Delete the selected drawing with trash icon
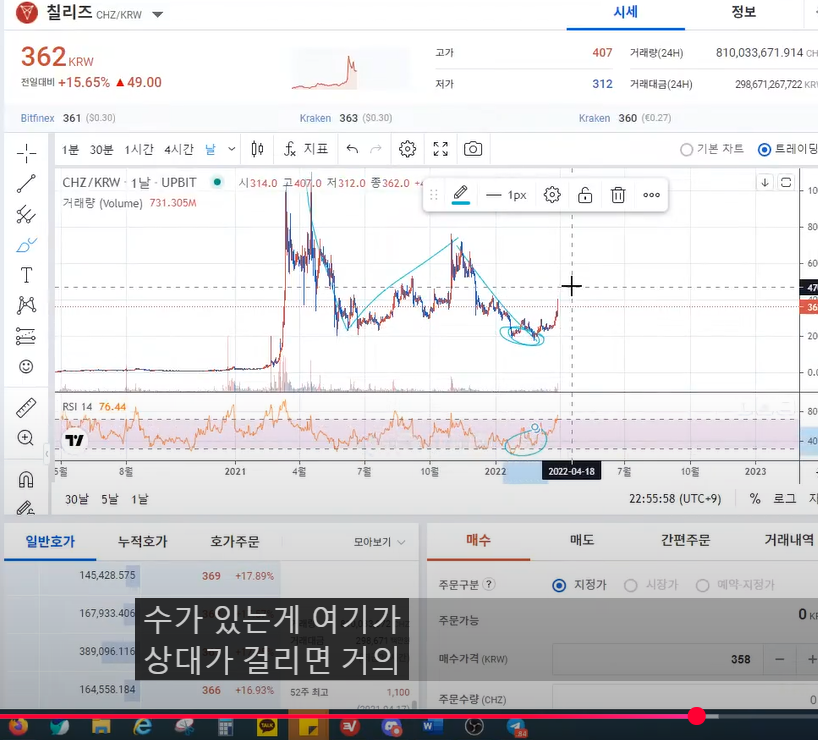 (x=618, y=195)
